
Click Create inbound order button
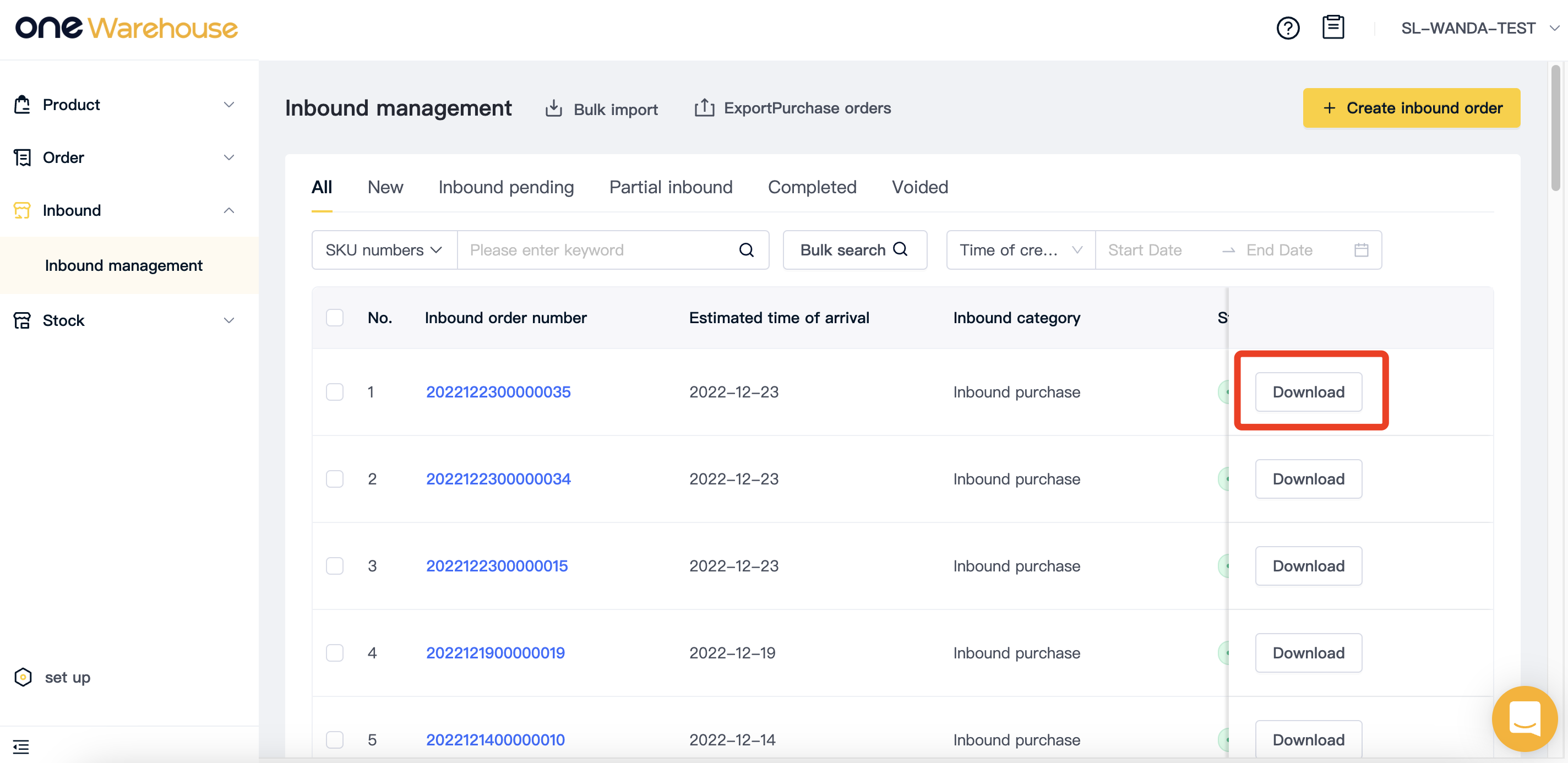(x=1411, y=108)
